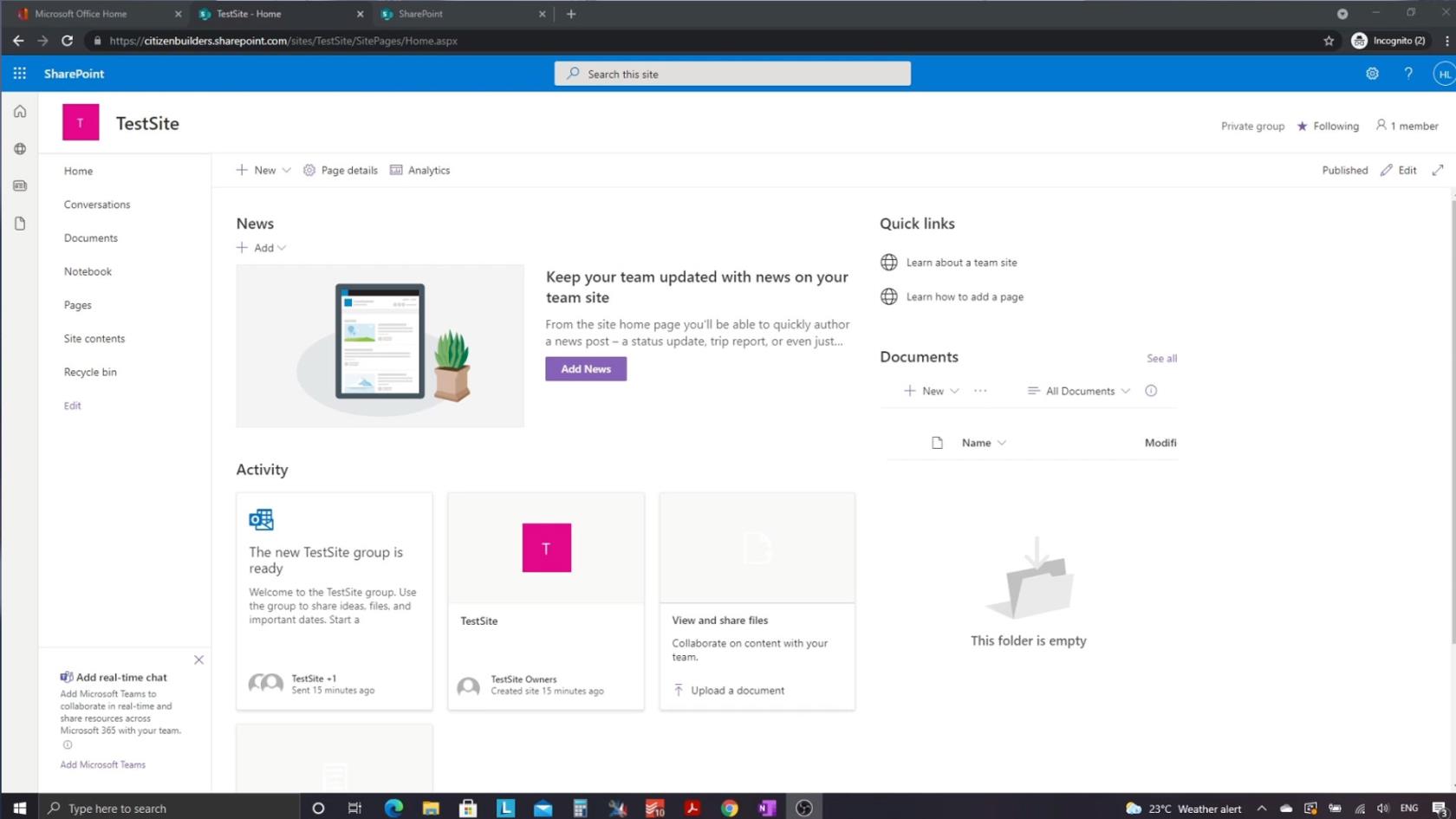Show hidden system tray icons
This screenshot has width=1456, height=819.
point(1262,809)
